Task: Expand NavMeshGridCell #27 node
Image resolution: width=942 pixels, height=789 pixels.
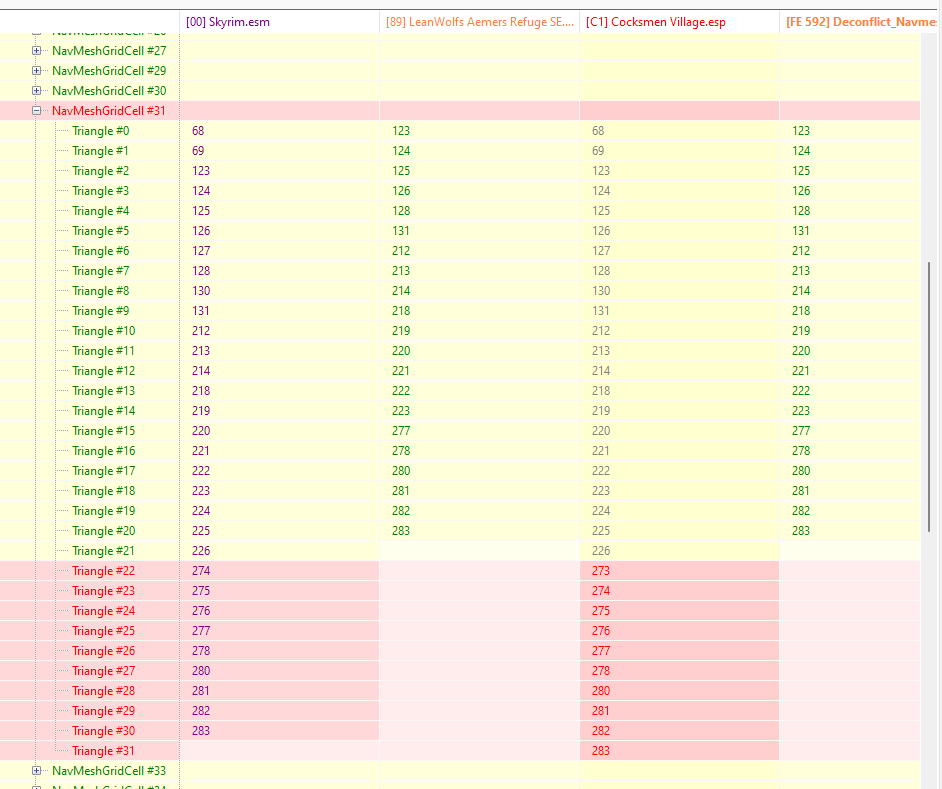Action: click(37, 51)
